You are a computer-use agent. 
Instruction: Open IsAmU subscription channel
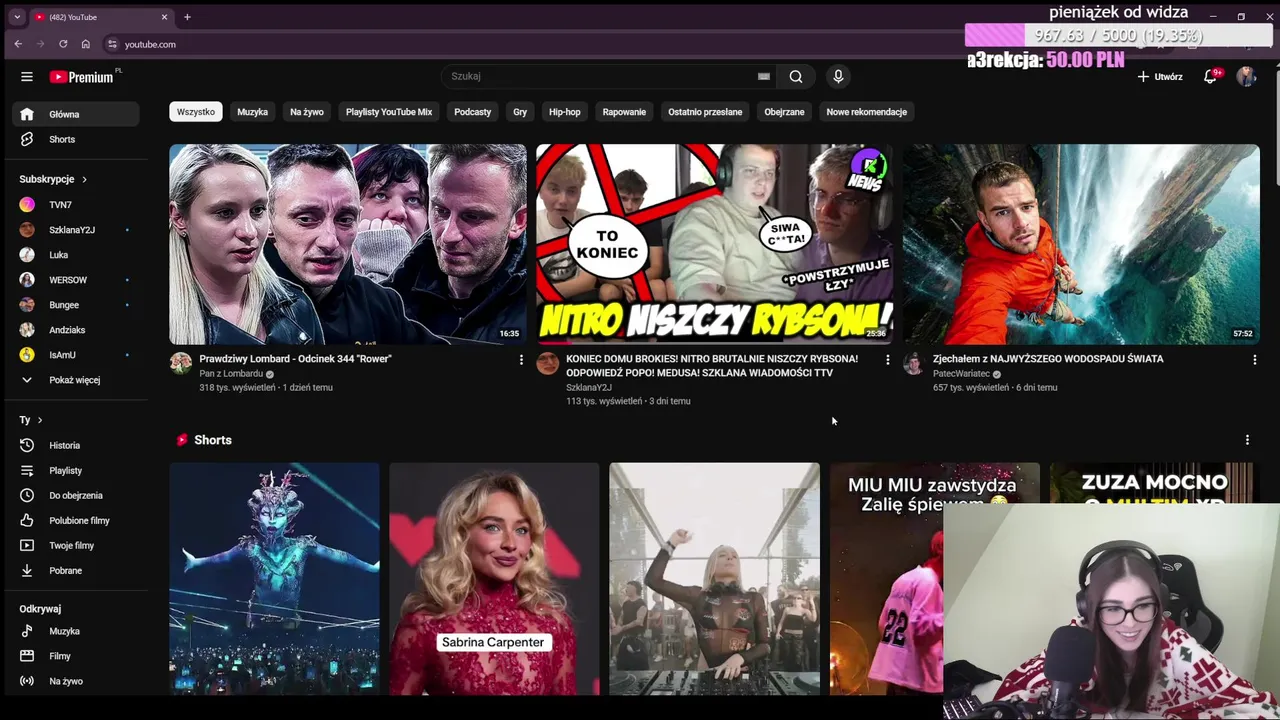click(76, 355)
